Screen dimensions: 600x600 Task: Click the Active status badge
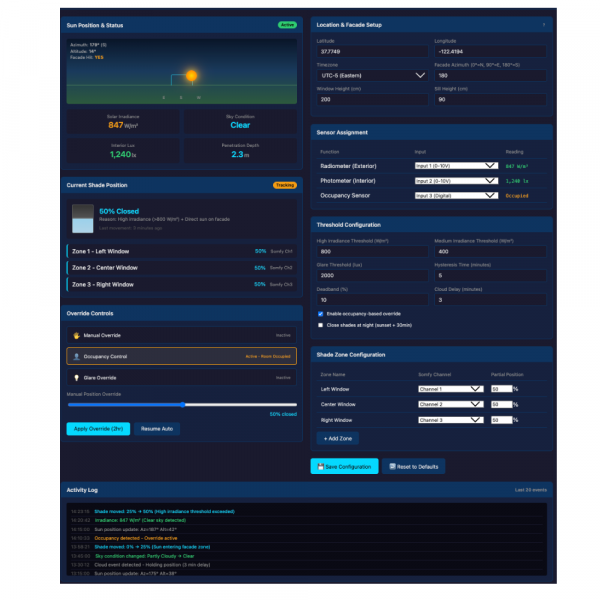coord(287,24)
